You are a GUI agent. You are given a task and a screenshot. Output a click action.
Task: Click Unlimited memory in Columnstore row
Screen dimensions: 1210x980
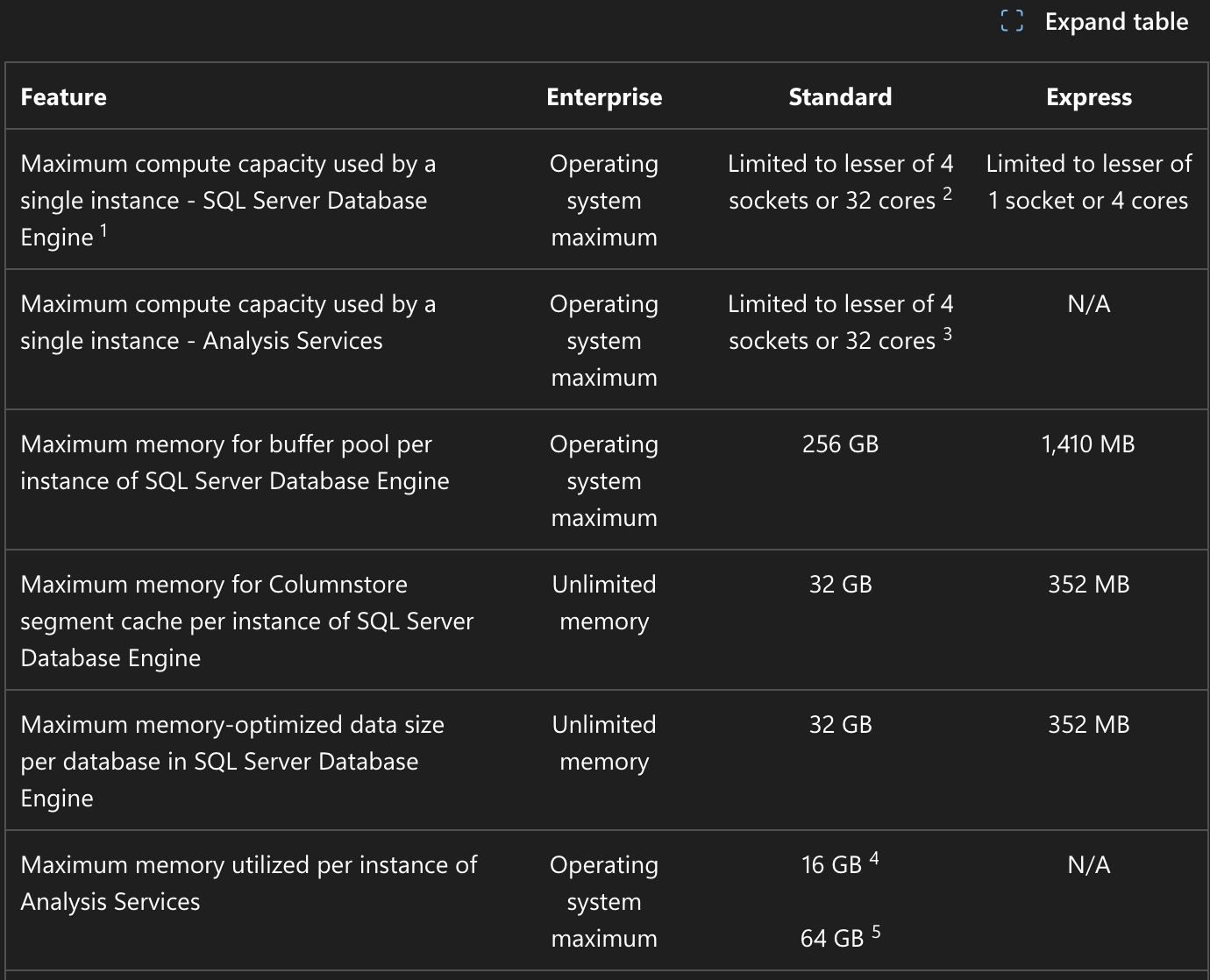coord(604,602)
